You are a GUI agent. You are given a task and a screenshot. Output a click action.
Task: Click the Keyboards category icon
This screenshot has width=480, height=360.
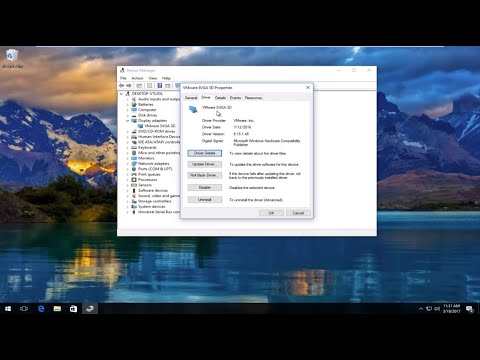134,147
